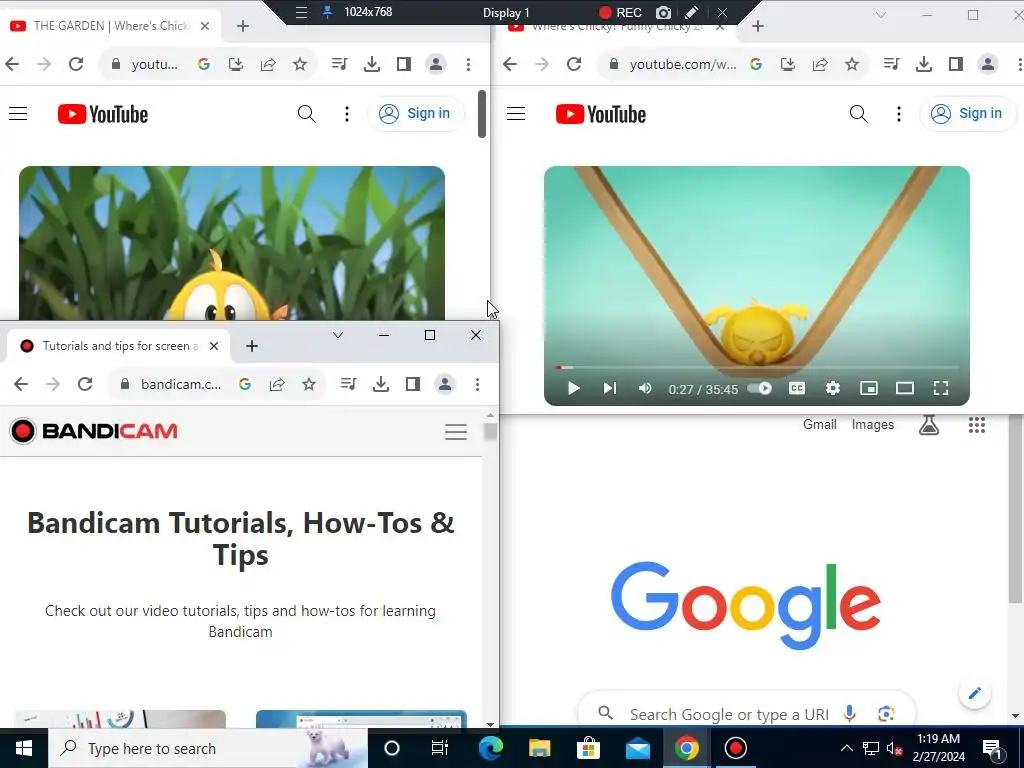Open File Explorer from taskbar
Viewport: 1024px width, 768px height.
coord(539,748)
